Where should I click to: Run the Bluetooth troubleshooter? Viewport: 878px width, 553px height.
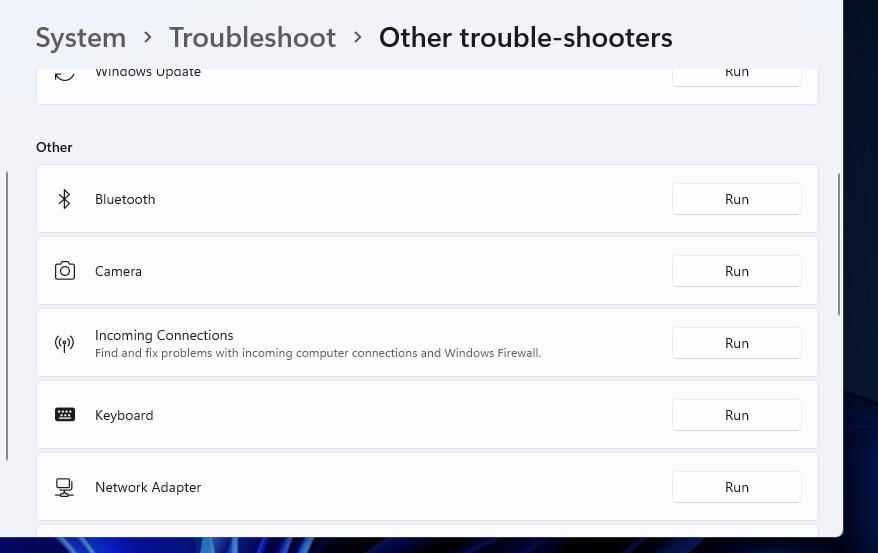tap(736, 199)
